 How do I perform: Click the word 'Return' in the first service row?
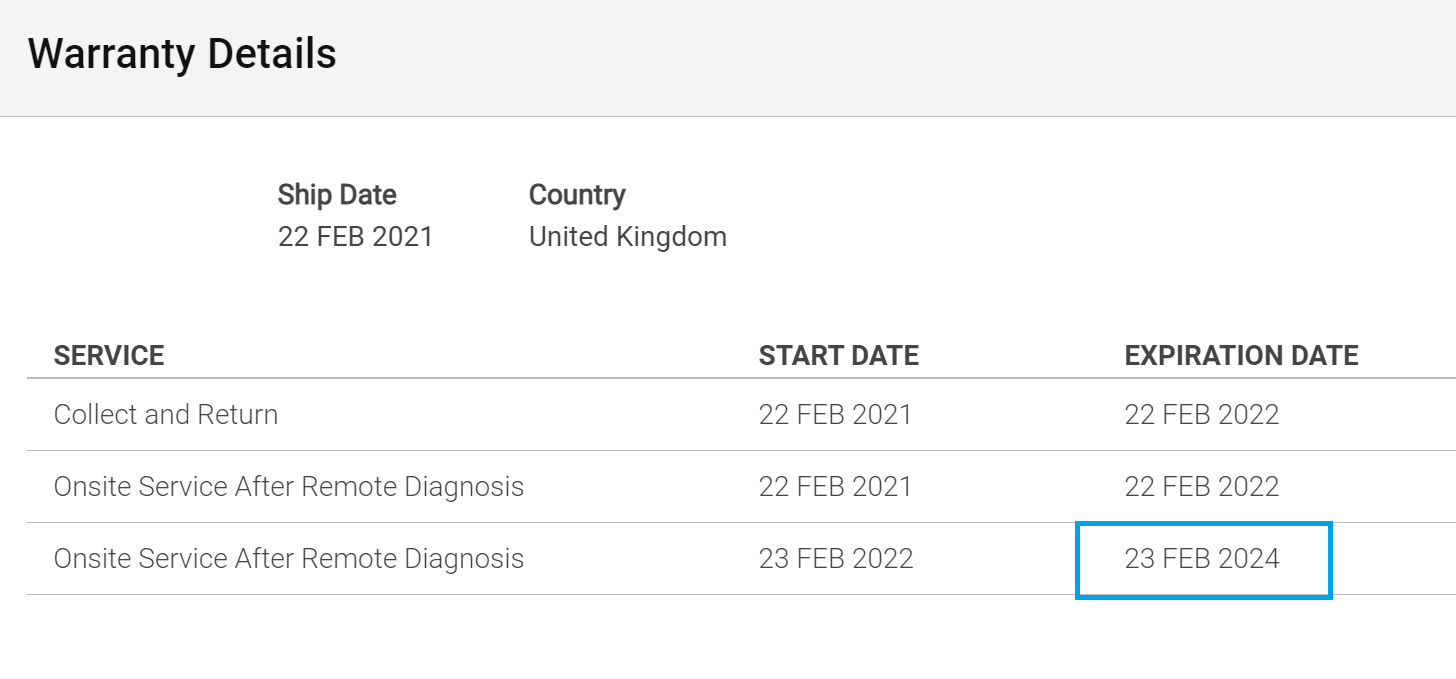[238, 415]
